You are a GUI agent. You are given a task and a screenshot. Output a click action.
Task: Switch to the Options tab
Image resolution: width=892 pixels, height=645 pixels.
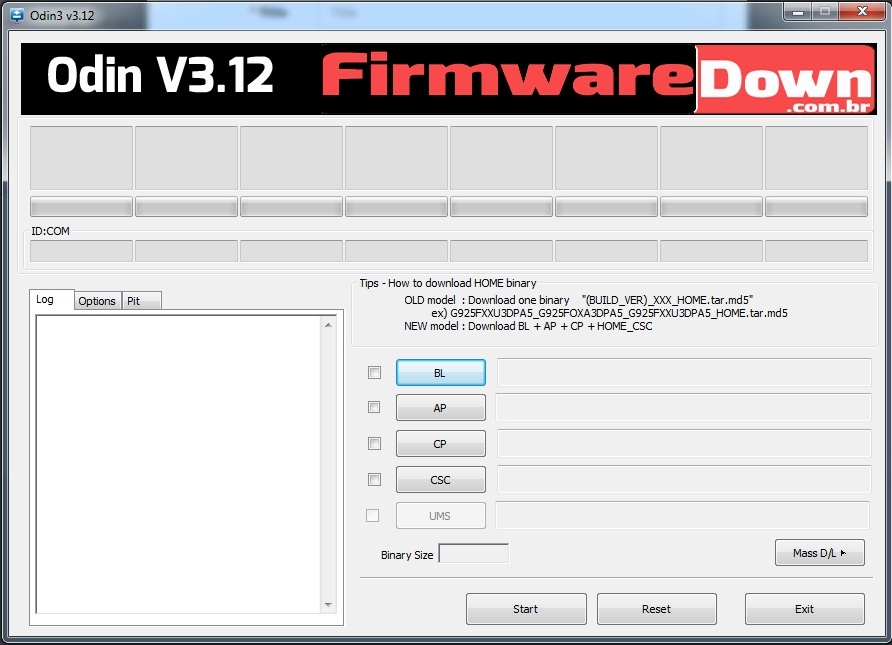coord(97,301)
